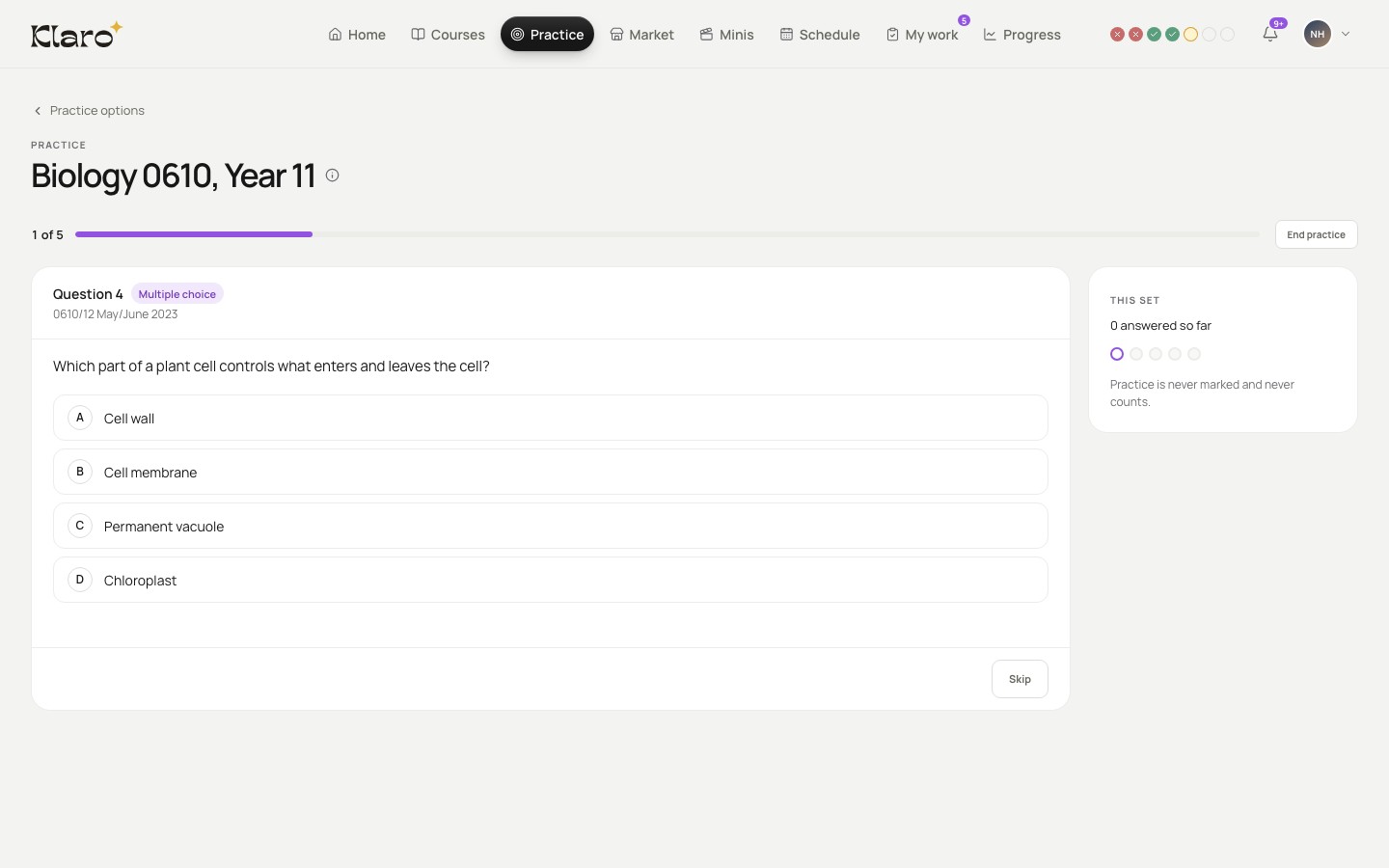Open Schedule calendar icon

pyautogui.click(x=786, y=35)
